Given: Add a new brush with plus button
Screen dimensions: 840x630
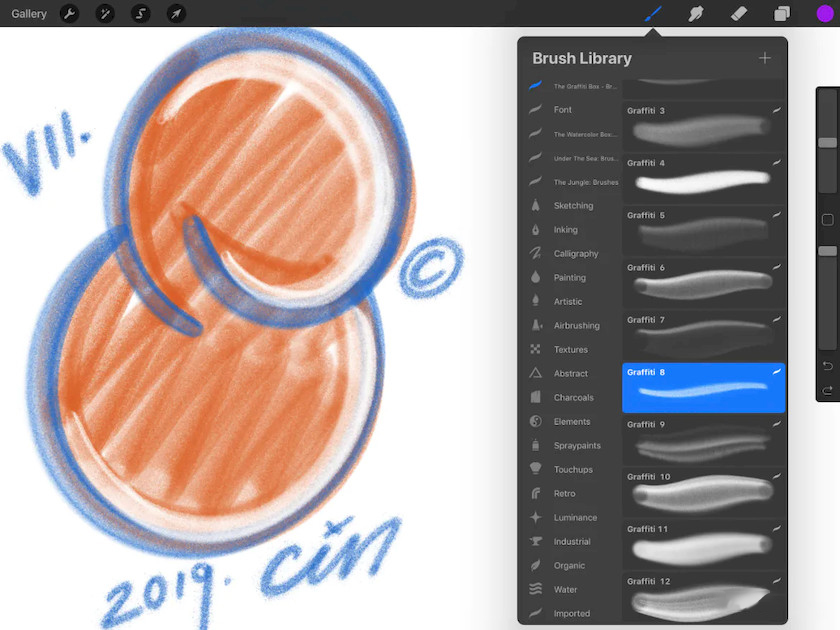Looking at the screenshot, I should click(x=764, y=58).
